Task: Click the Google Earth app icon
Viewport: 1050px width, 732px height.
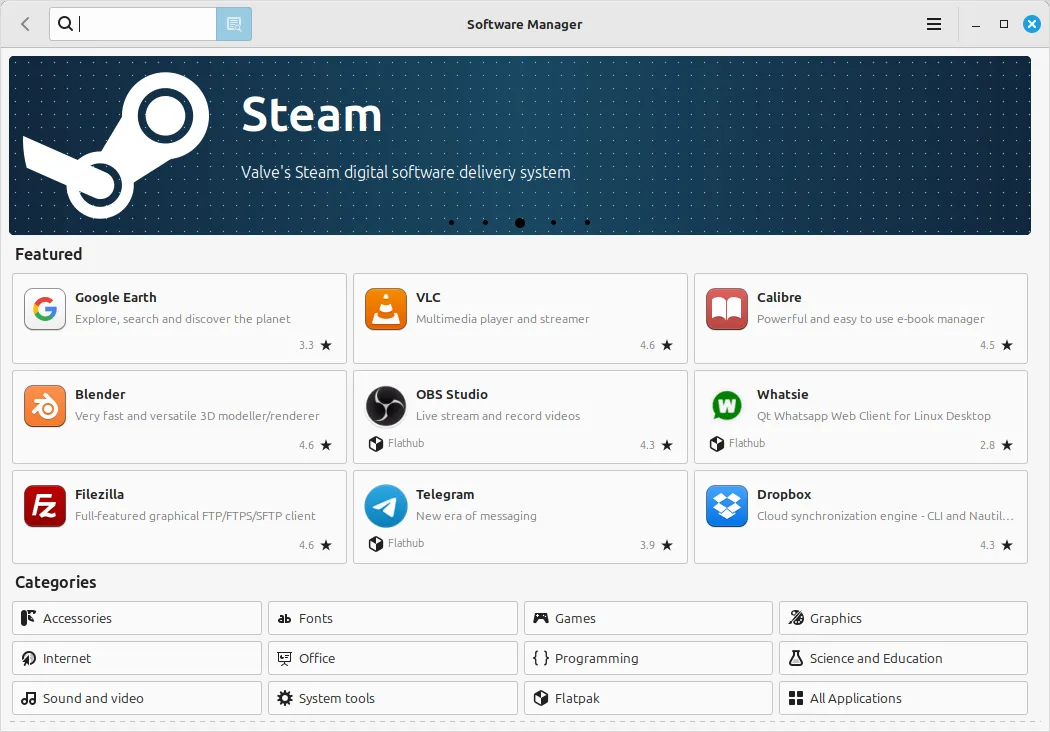Action: point(45,309)
